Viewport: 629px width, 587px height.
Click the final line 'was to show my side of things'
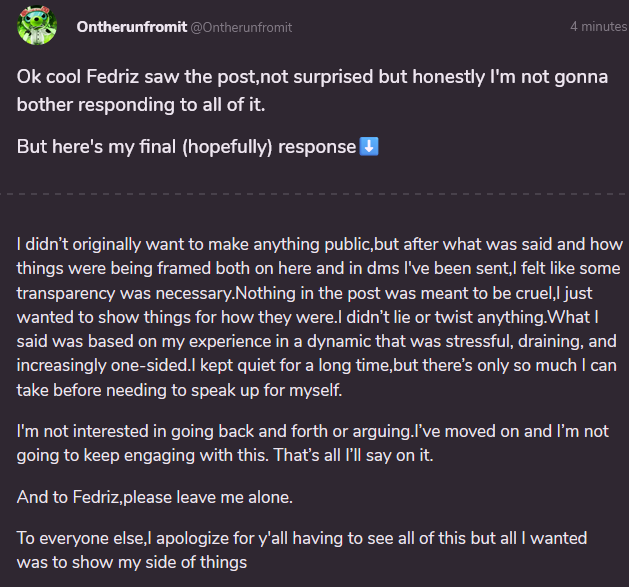tap(132, 563)
